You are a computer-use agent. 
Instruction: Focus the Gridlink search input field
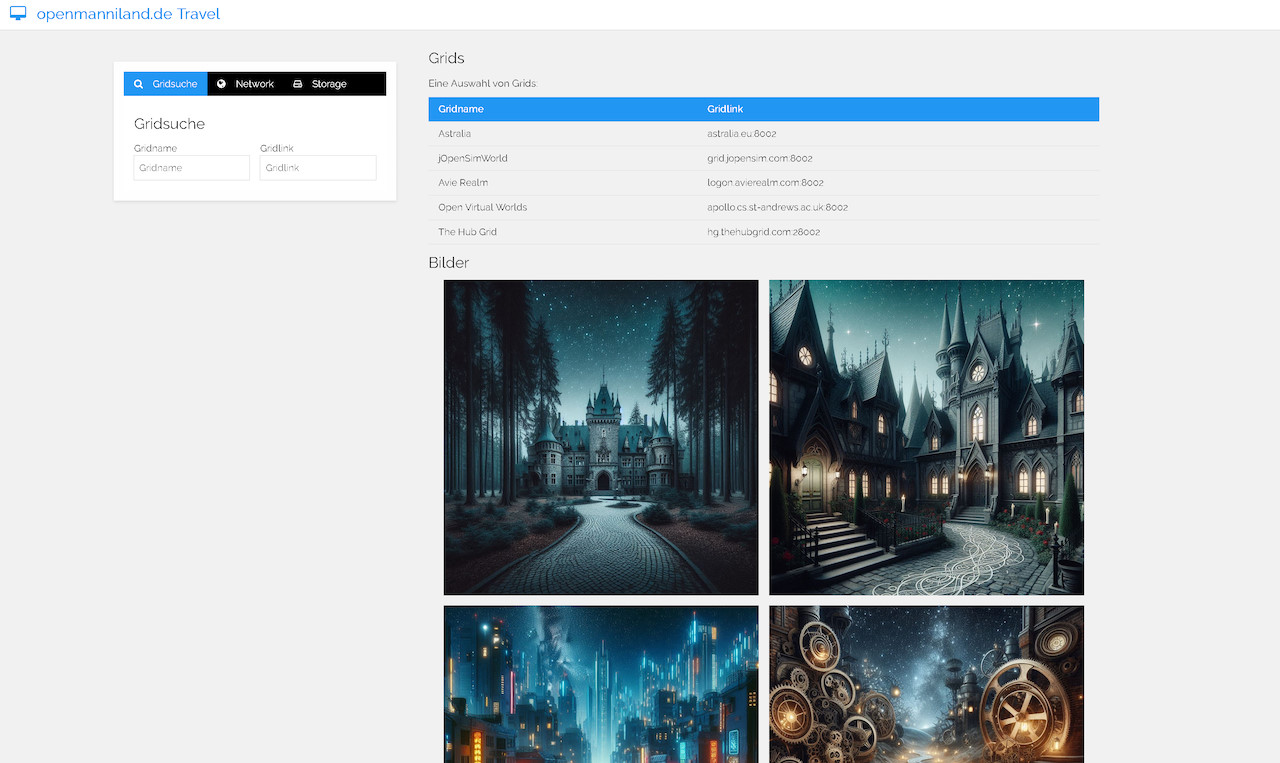click(318, 168)
